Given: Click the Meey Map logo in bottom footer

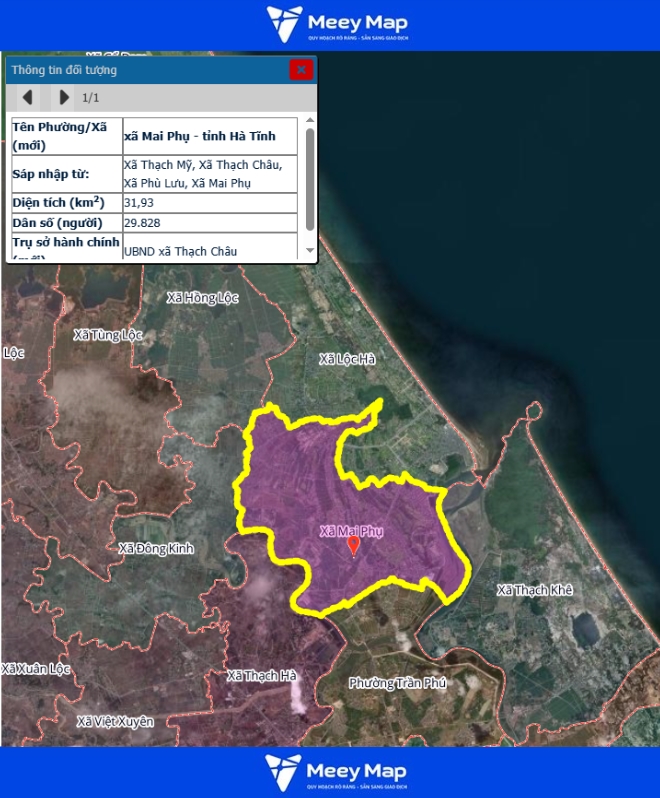Looking at the screenshot, I should click(x=336, y=772).
